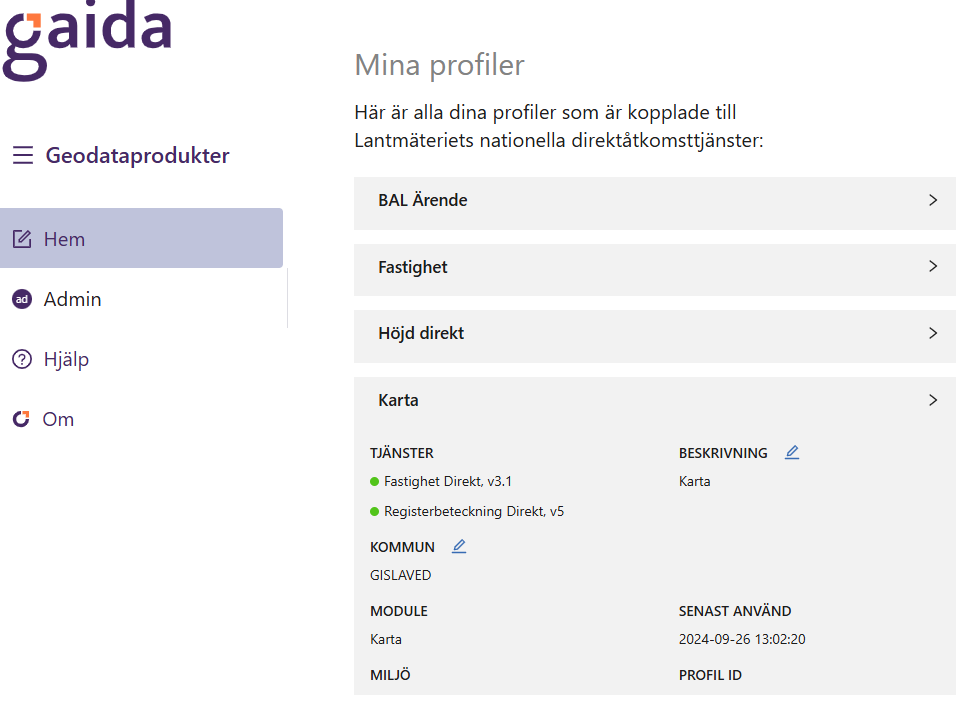This screenshot has height=701, width=963.
Task: Open Om from the sidebar menu
Action: pyautogui.click(x=58, y=419)
